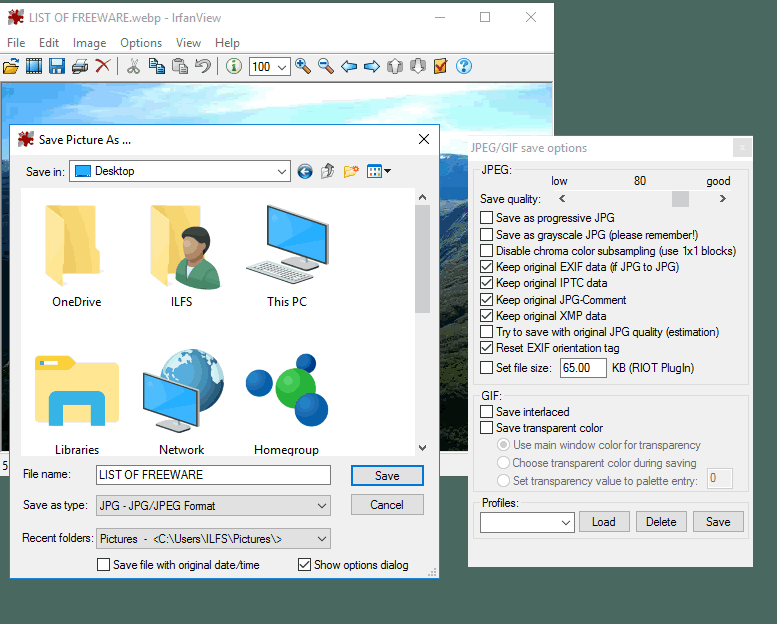The width and height of the screenshot is (777, 624).
Task: Enable Save as progressive JPG
Action: (x=487, y=218)
